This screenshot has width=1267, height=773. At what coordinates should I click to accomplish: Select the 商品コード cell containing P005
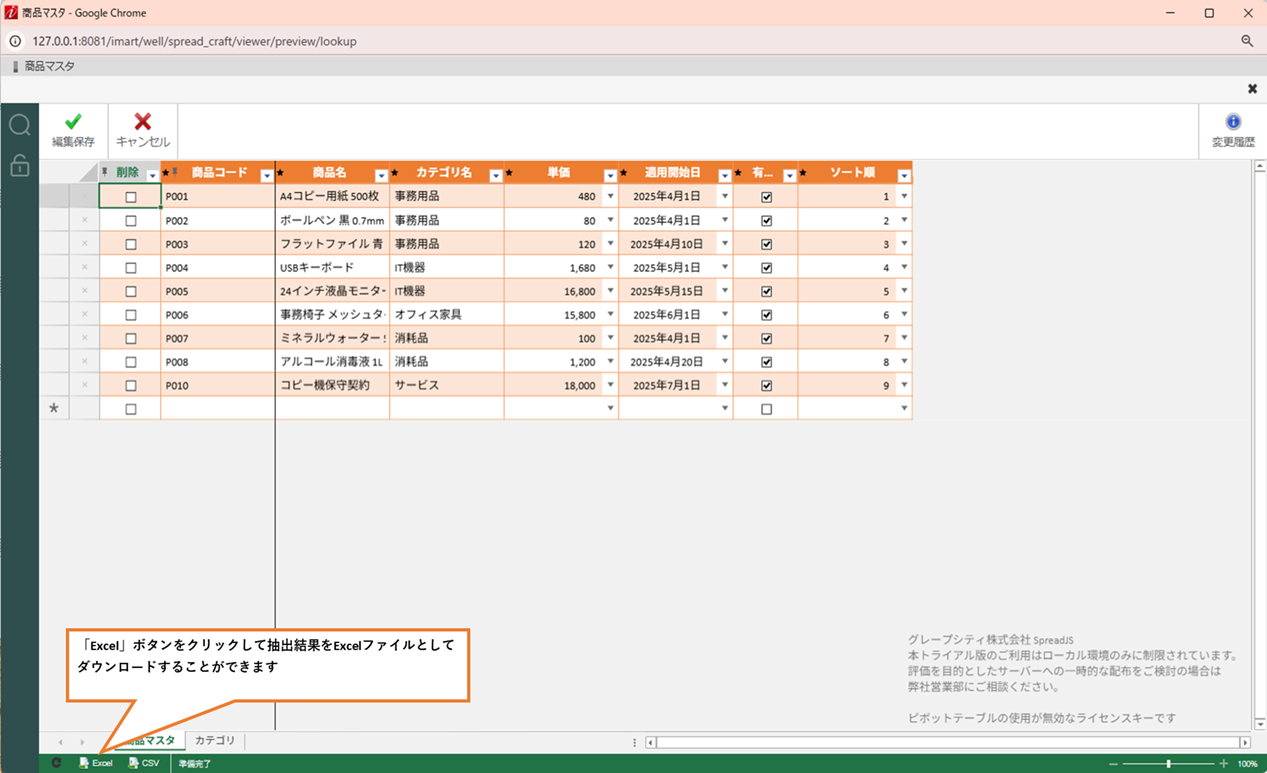tap(217, 291)
